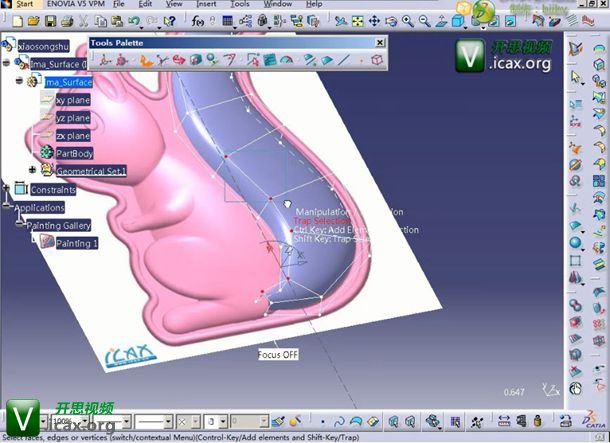The width and height of the screenshot is (610, 443).
Task: Click the Cut scissors icon
Action: click(81, 20)
